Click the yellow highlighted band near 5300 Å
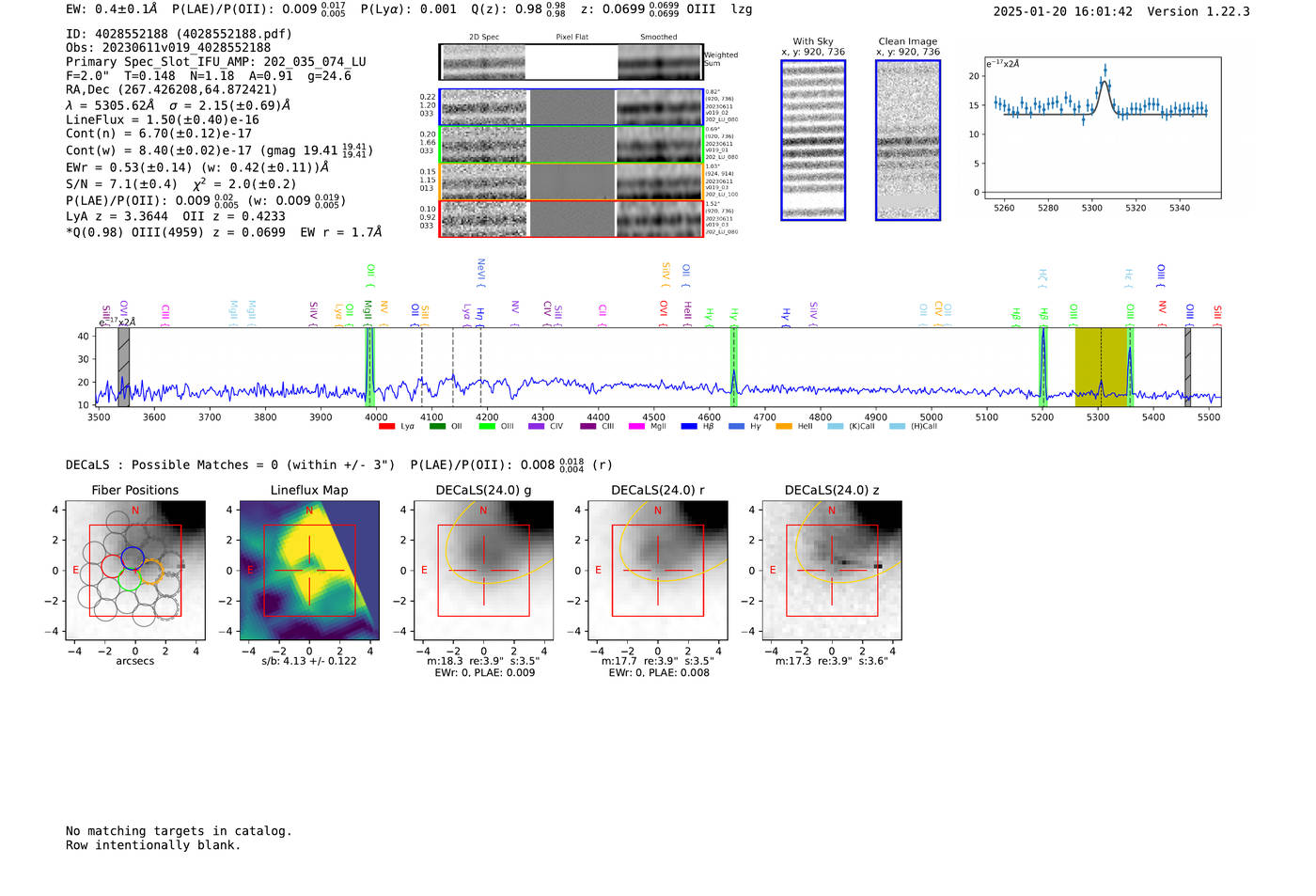The image size is (1316, 896). [1102, 367]
